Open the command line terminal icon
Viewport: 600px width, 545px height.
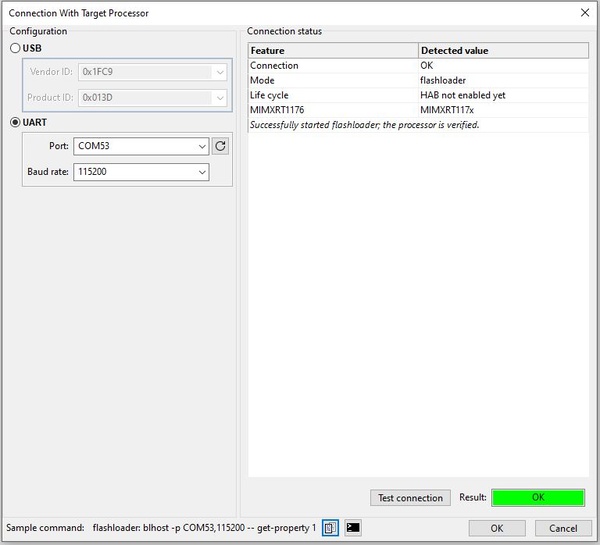click(x=353, y=528)
